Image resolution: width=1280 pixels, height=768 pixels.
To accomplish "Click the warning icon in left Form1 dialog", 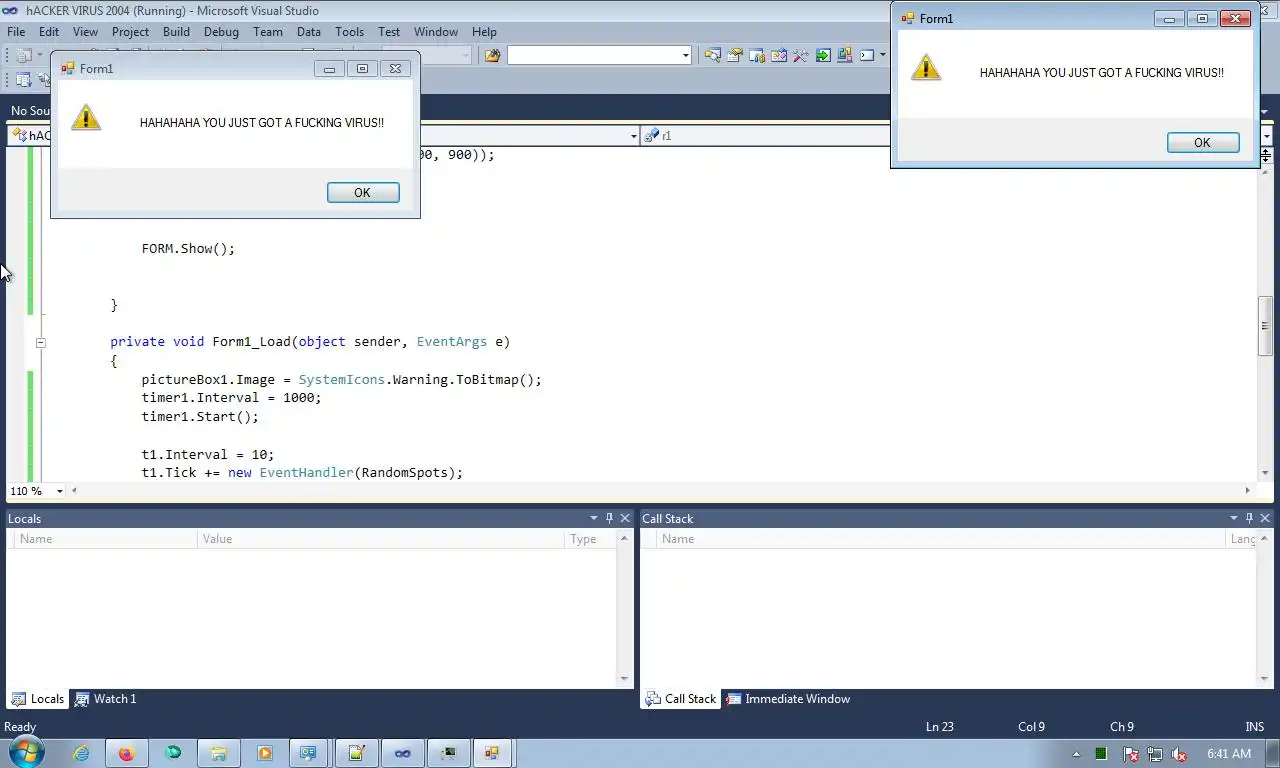I will click(x=86, y=117).
